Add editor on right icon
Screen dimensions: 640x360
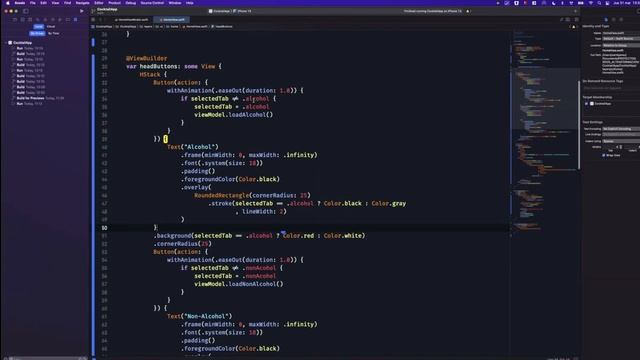(576, 19)
